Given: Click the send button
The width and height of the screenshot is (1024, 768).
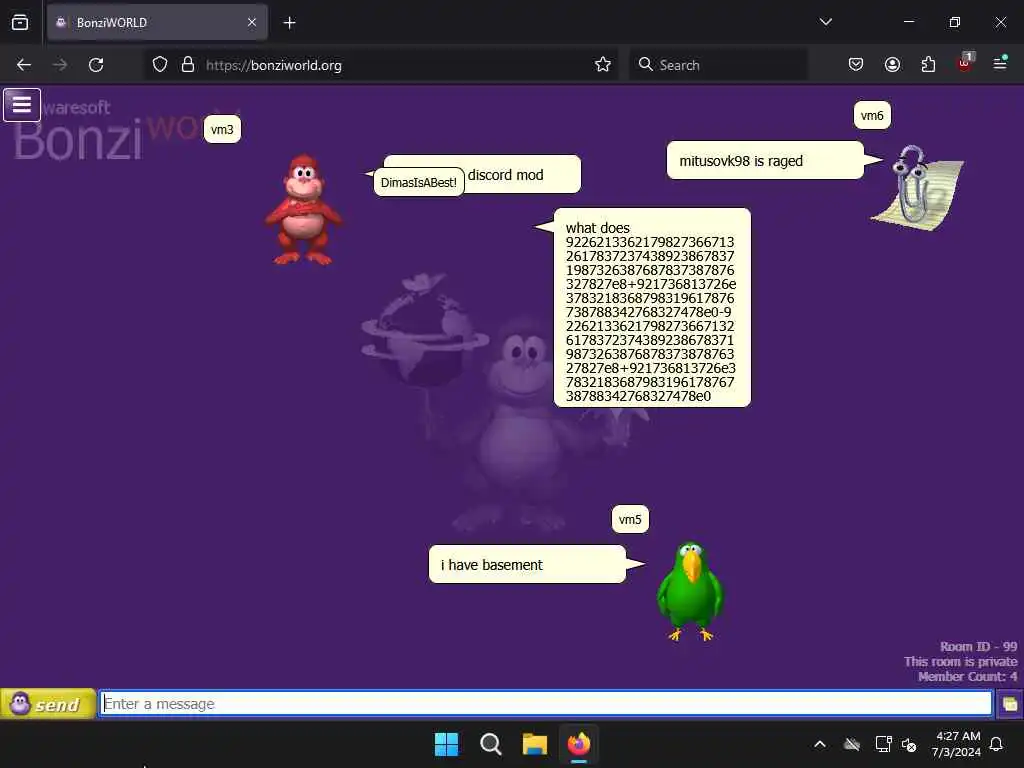Looking at the screenshot, I should pyautogui.click(x=48, y=704).
